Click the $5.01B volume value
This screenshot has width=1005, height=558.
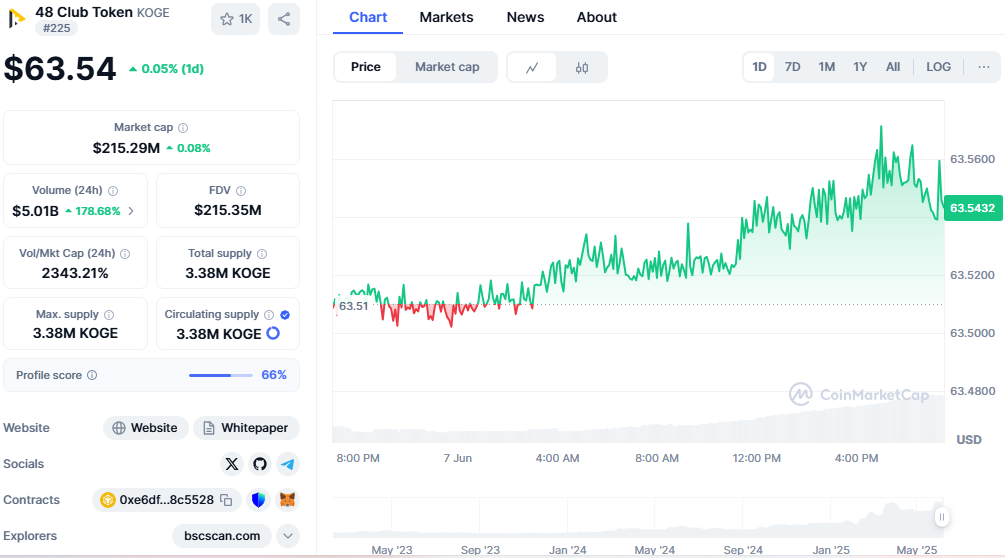(35, 211)
